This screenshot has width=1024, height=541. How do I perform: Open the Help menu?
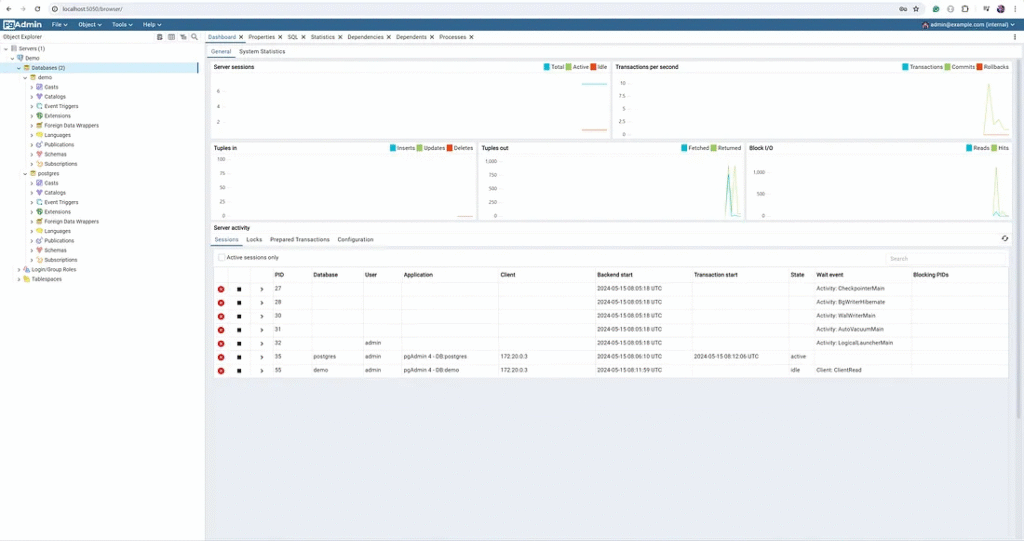tap(152, 25)
